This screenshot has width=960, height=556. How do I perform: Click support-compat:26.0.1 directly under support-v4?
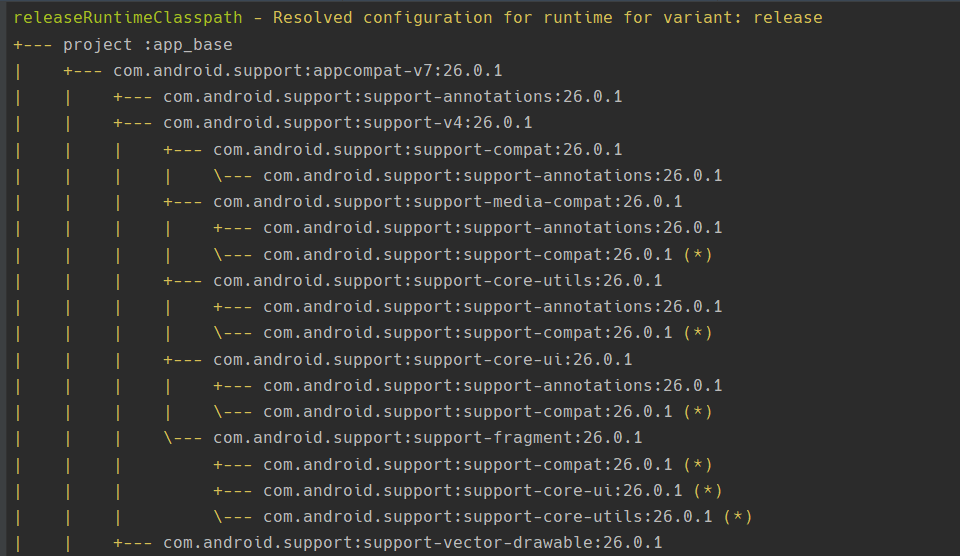tap(417, 150)
